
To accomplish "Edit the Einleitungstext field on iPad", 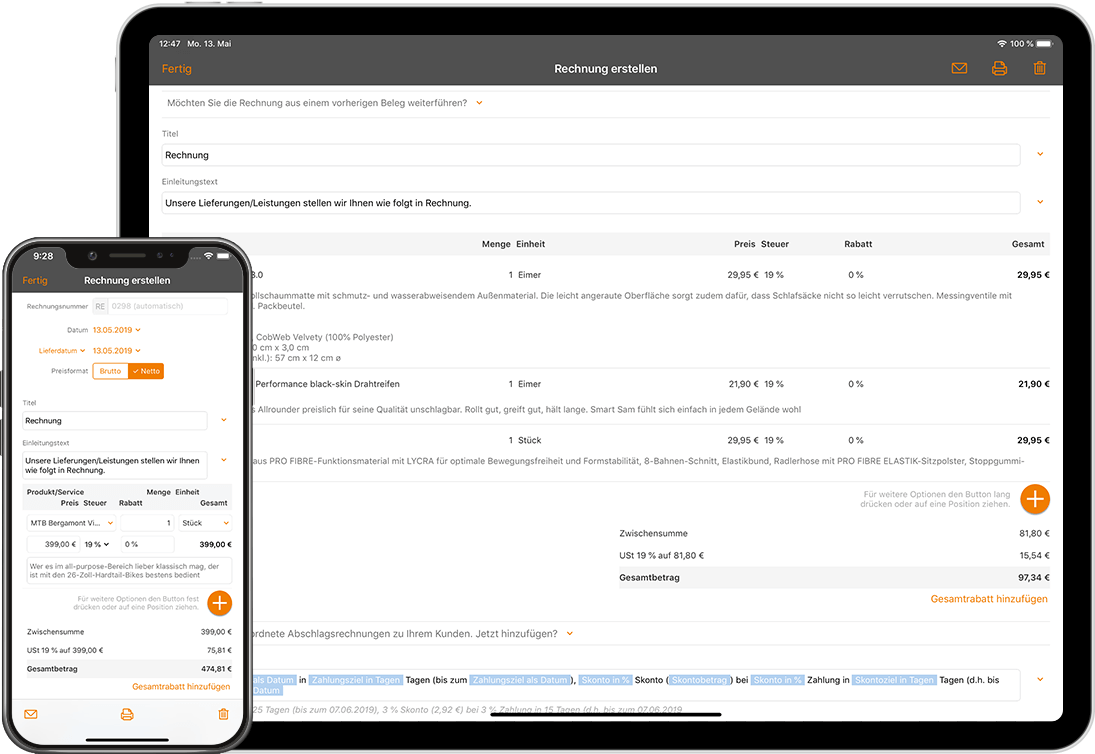I will [591, 203].
